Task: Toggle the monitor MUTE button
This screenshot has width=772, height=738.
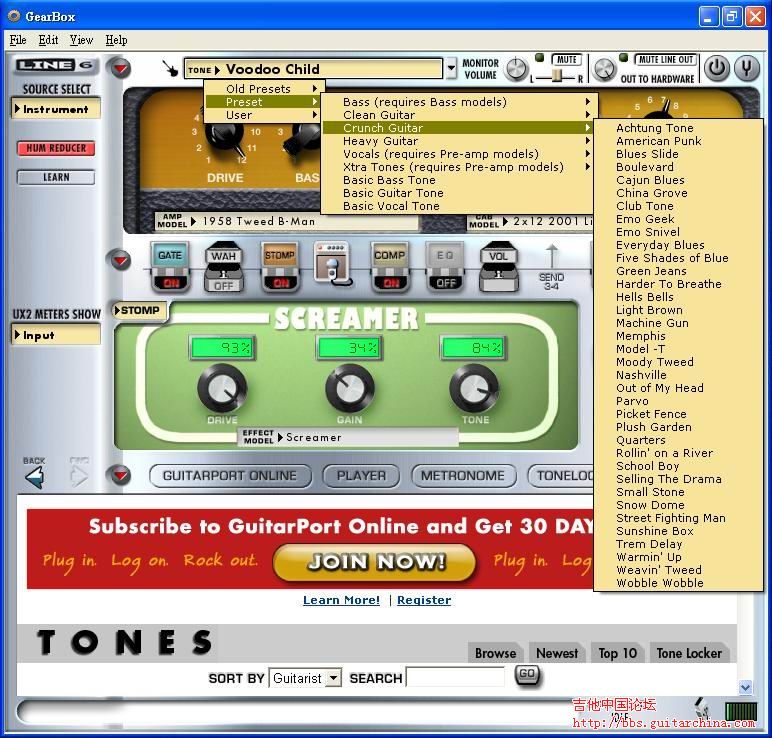Action: [567, 60]
